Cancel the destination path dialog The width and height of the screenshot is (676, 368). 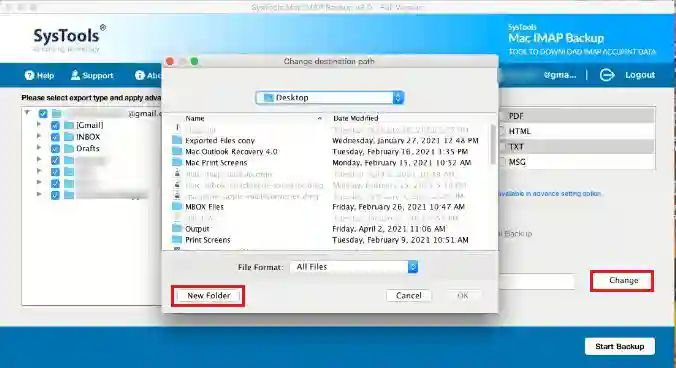click(409, 296)
